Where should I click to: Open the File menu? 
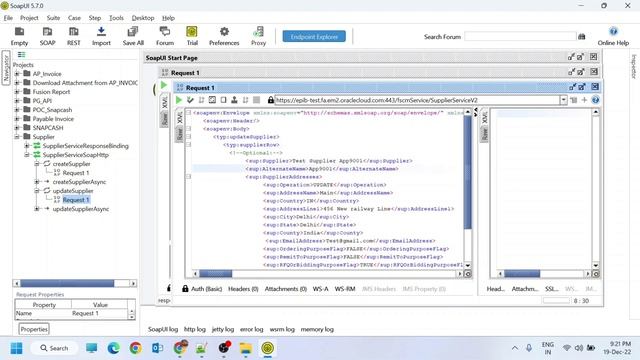(8, 18)
